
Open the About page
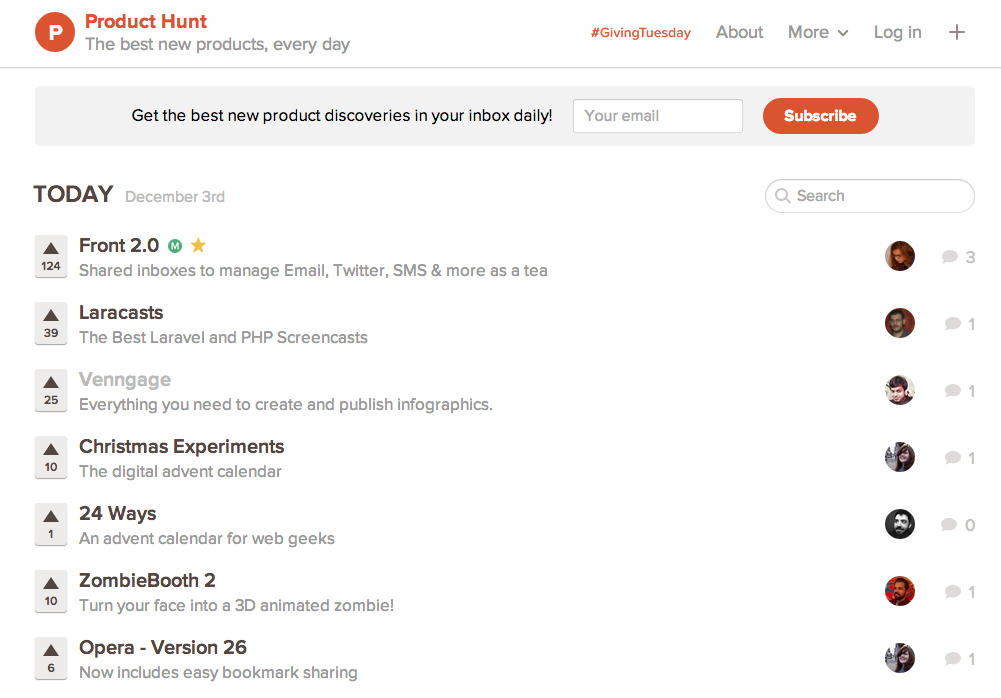click(x=739, y=32)
